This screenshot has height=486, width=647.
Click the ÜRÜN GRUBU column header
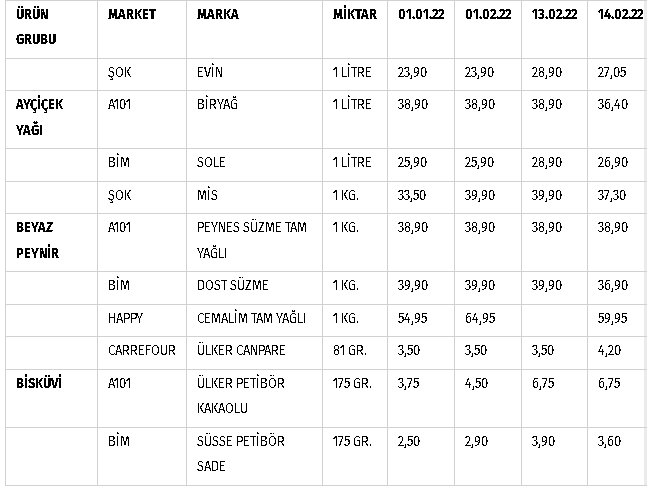(37, 27)
